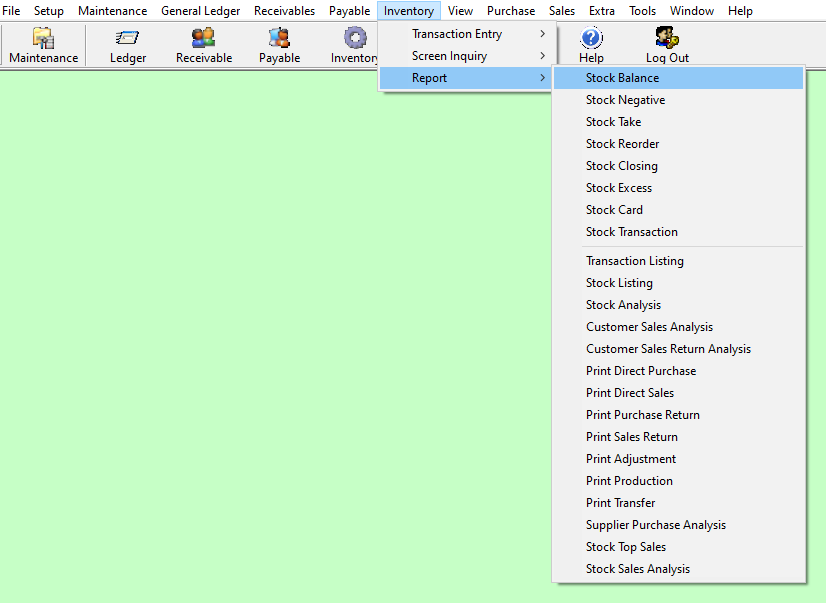
Task: Choose the Stock Take report
Action: pyautogui.click(x=678, y=122)
